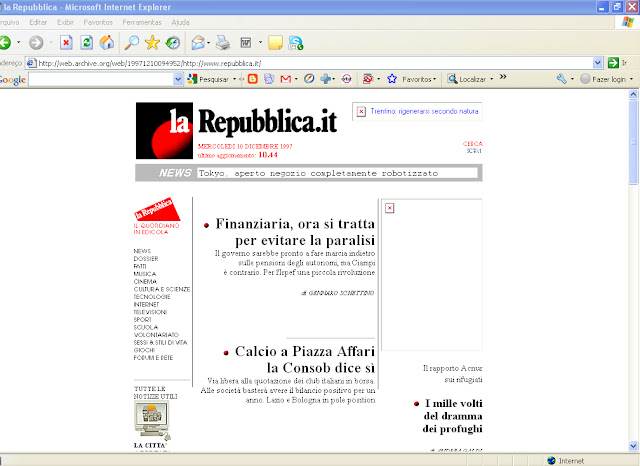Click the Internet zone status bar indicator
Image resolution: width=640 pixels, height=466 pixels.
click(x=566, y=461)
